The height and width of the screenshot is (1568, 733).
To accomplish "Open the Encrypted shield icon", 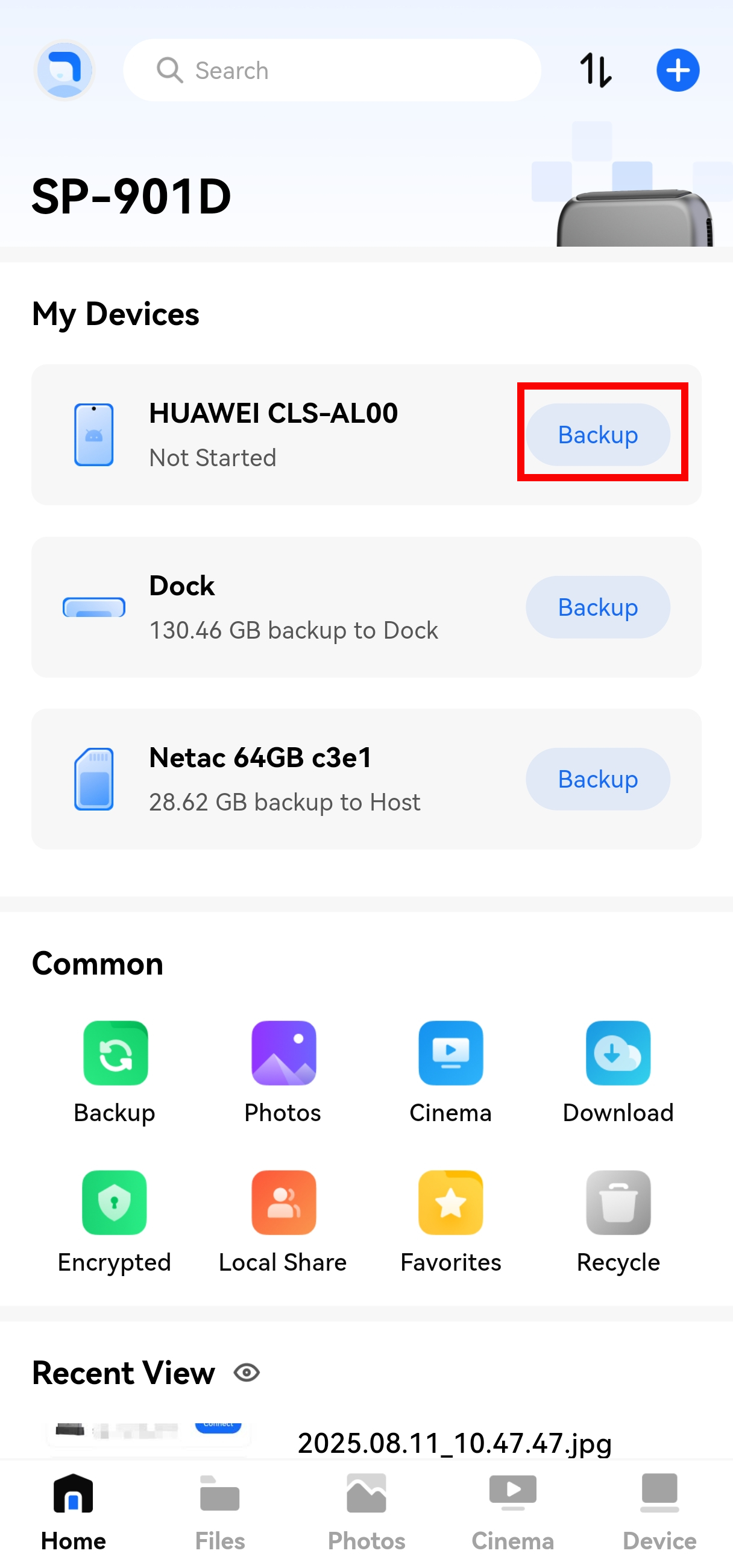I will coord(115,1203).
